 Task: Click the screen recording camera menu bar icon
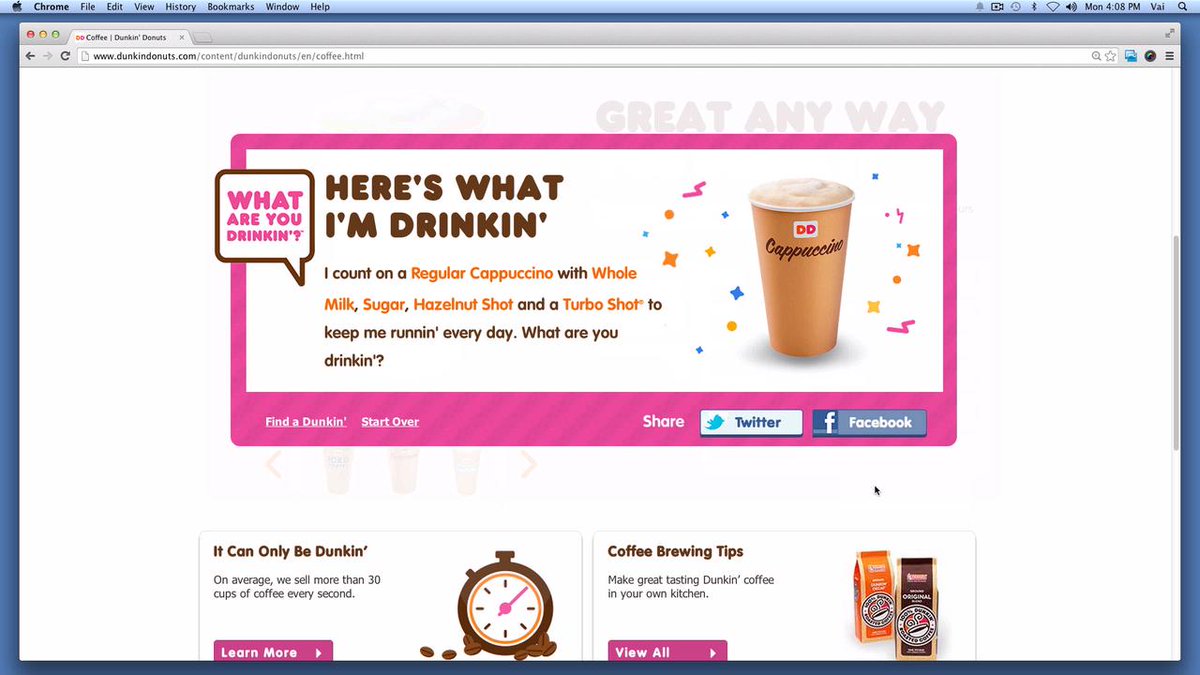point(997,7)
